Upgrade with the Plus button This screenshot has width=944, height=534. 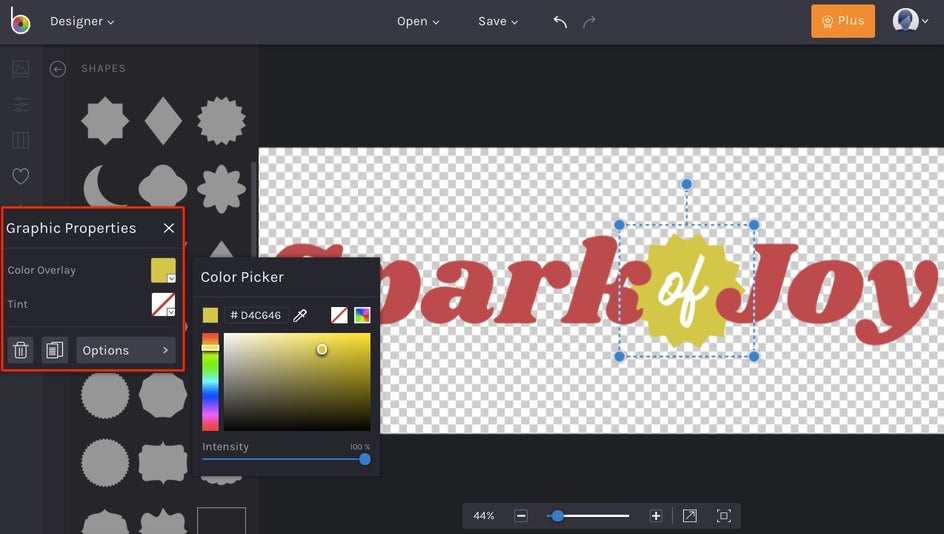[x=843, y=21]
